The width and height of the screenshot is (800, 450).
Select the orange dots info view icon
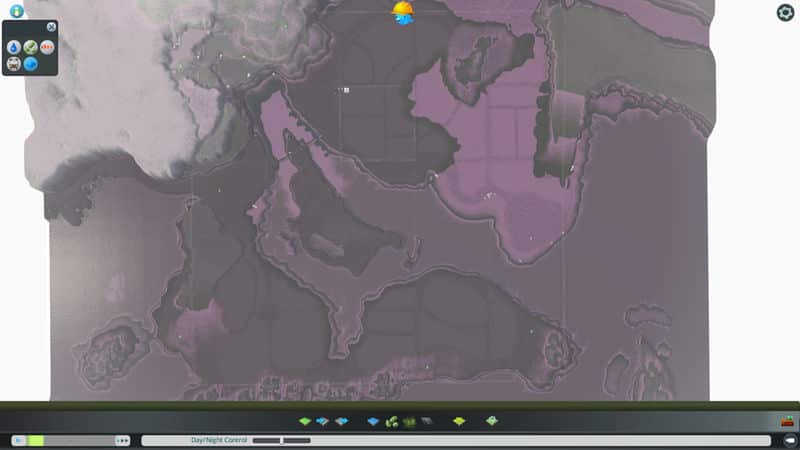(x=47, y=47)
